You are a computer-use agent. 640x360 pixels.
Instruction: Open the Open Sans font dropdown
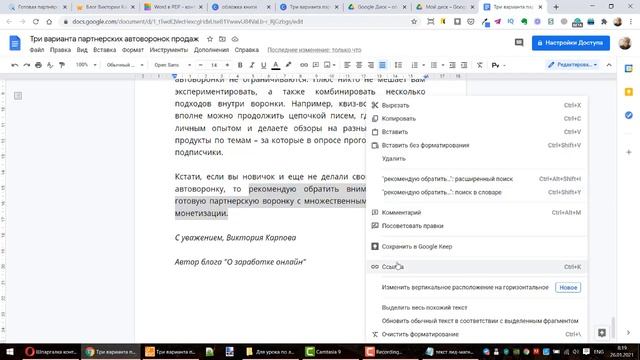click(x=172, y=65)
